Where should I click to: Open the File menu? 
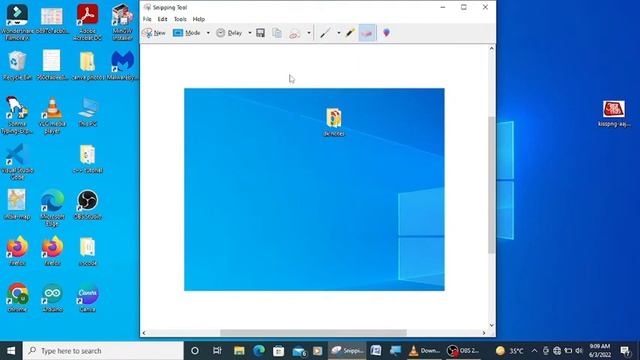click(x=147, y=19)
